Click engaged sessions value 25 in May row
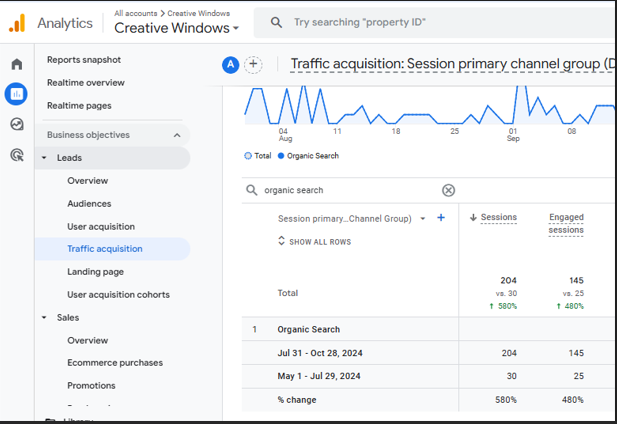 [x=578, y=376]
